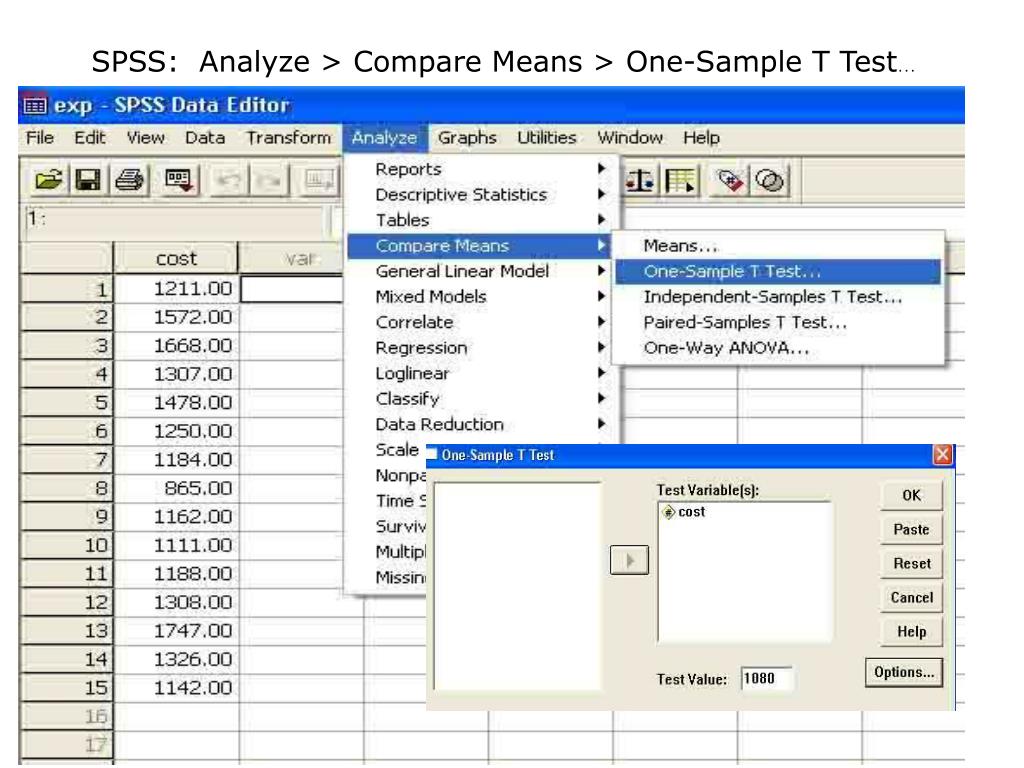Expand the Classify submenu
The width and height of the screenshot is (1024, 768).
(x=482, y=398)
